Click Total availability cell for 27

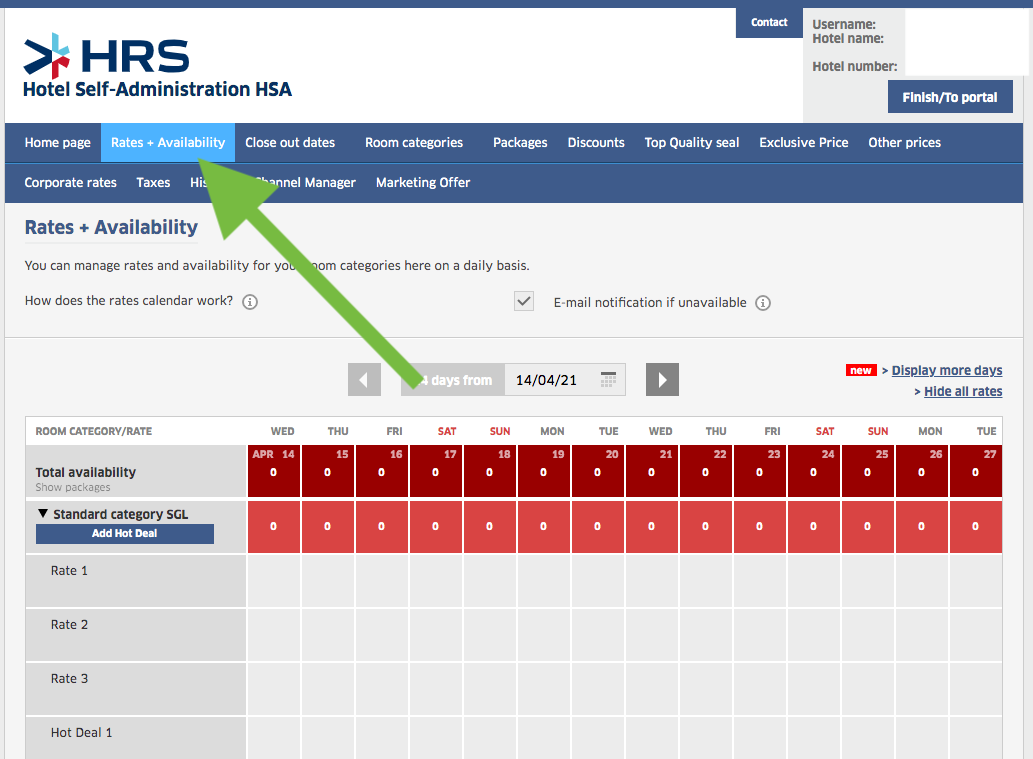point(976,471)
